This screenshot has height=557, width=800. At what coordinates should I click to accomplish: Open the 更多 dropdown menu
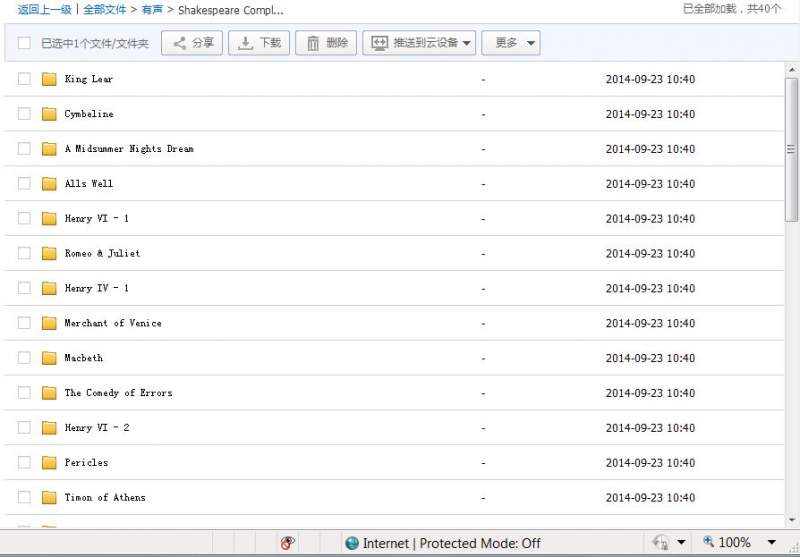(511, 43)
